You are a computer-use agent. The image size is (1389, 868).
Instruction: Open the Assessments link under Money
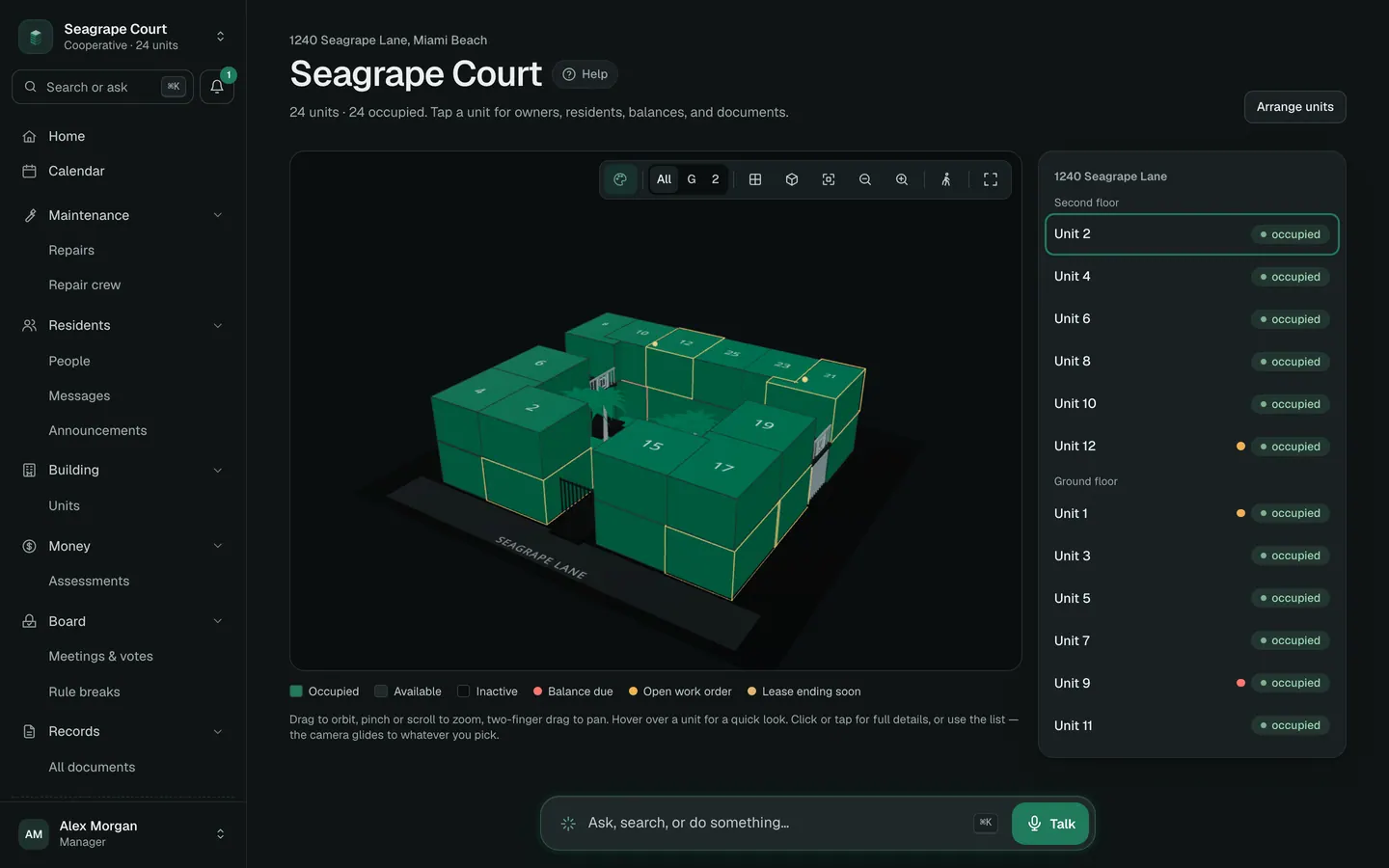pos(89,581)
